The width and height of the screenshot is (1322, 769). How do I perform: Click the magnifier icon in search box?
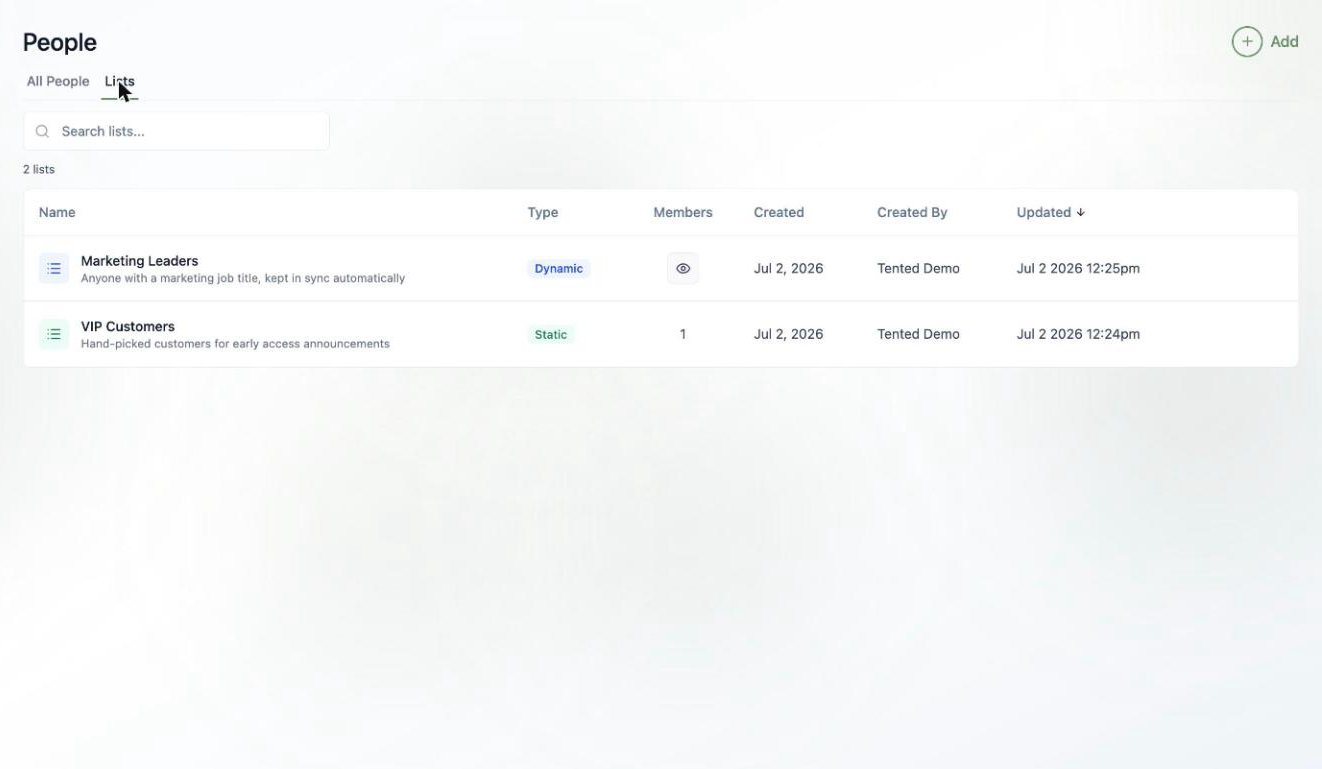pyautogui.click(x=42, y=131)
